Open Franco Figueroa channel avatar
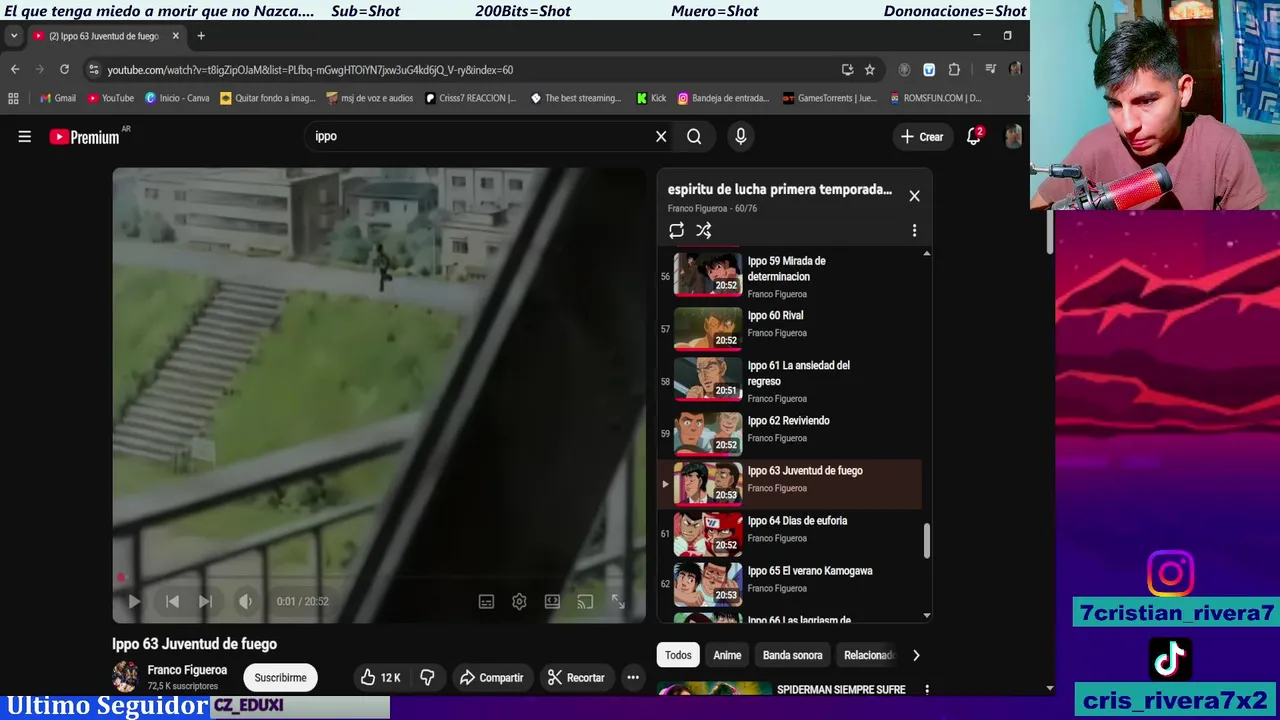The width and height of the screenshot is (1280, 720). 126,677
